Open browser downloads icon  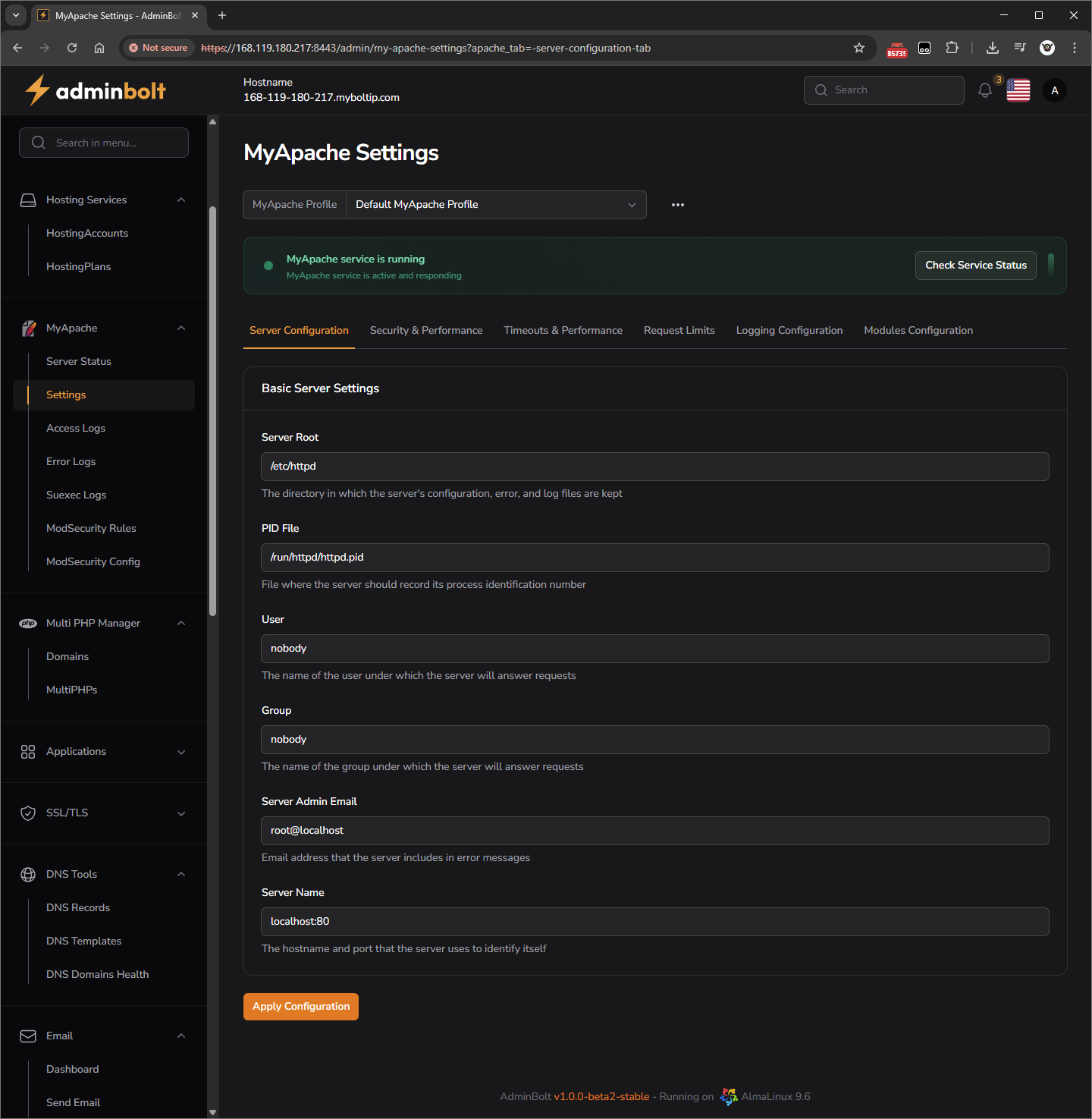pos(992,48)
